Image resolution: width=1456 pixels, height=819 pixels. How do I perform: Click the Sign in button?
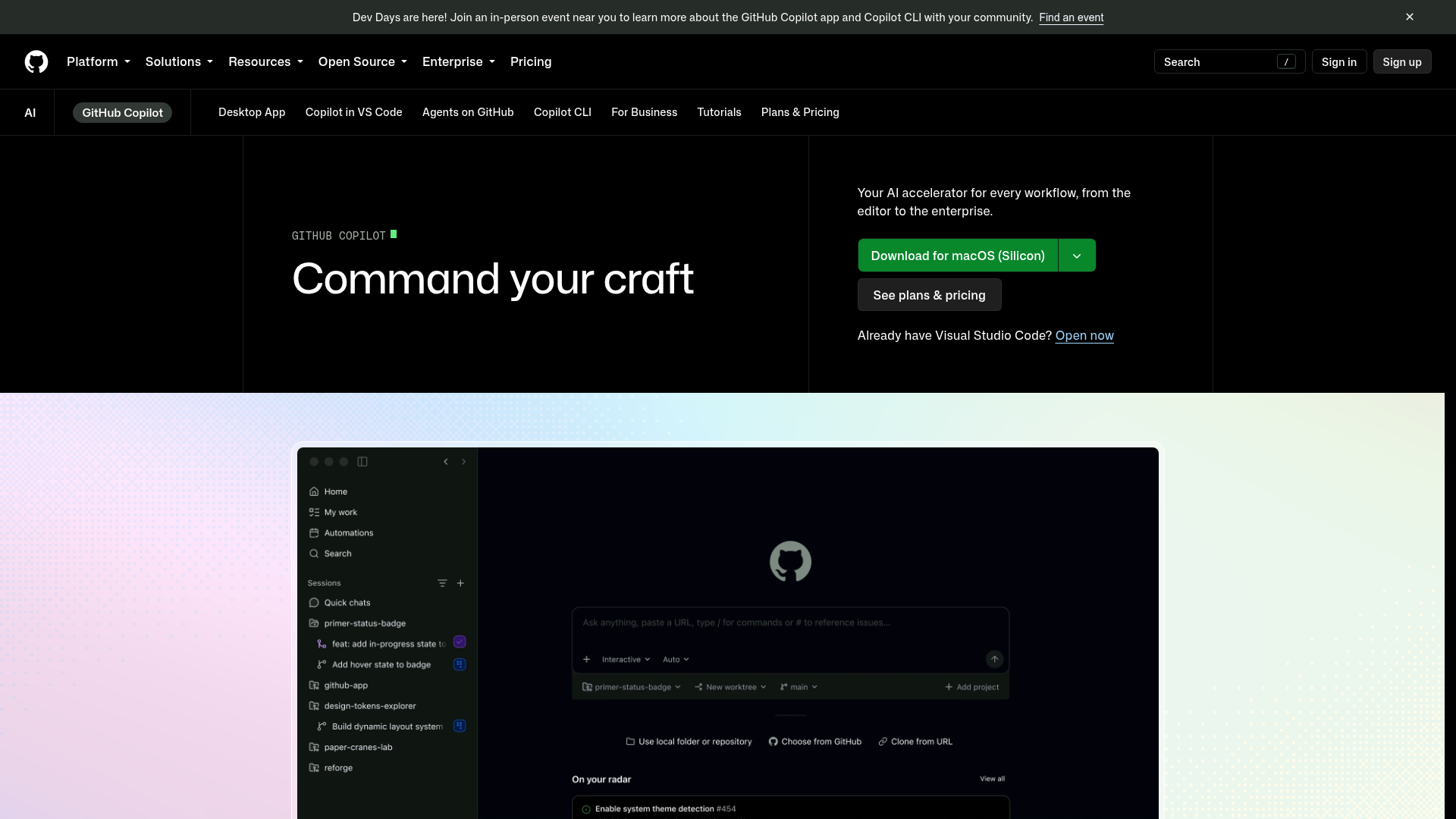coord(1338,61)
